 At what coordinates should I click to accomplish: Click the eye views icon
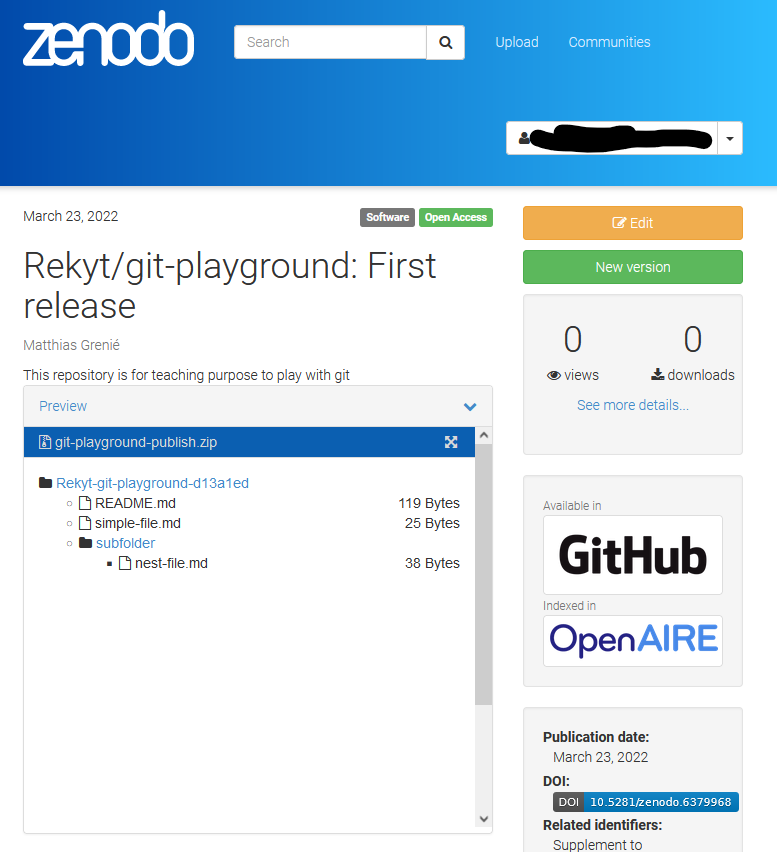tap(554, 375)
